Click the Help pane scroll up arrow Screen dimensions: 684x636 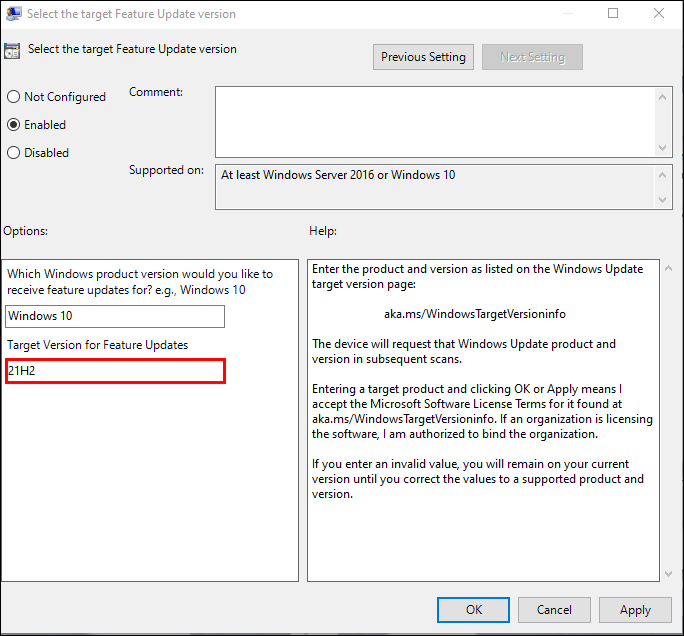(668, 269)
